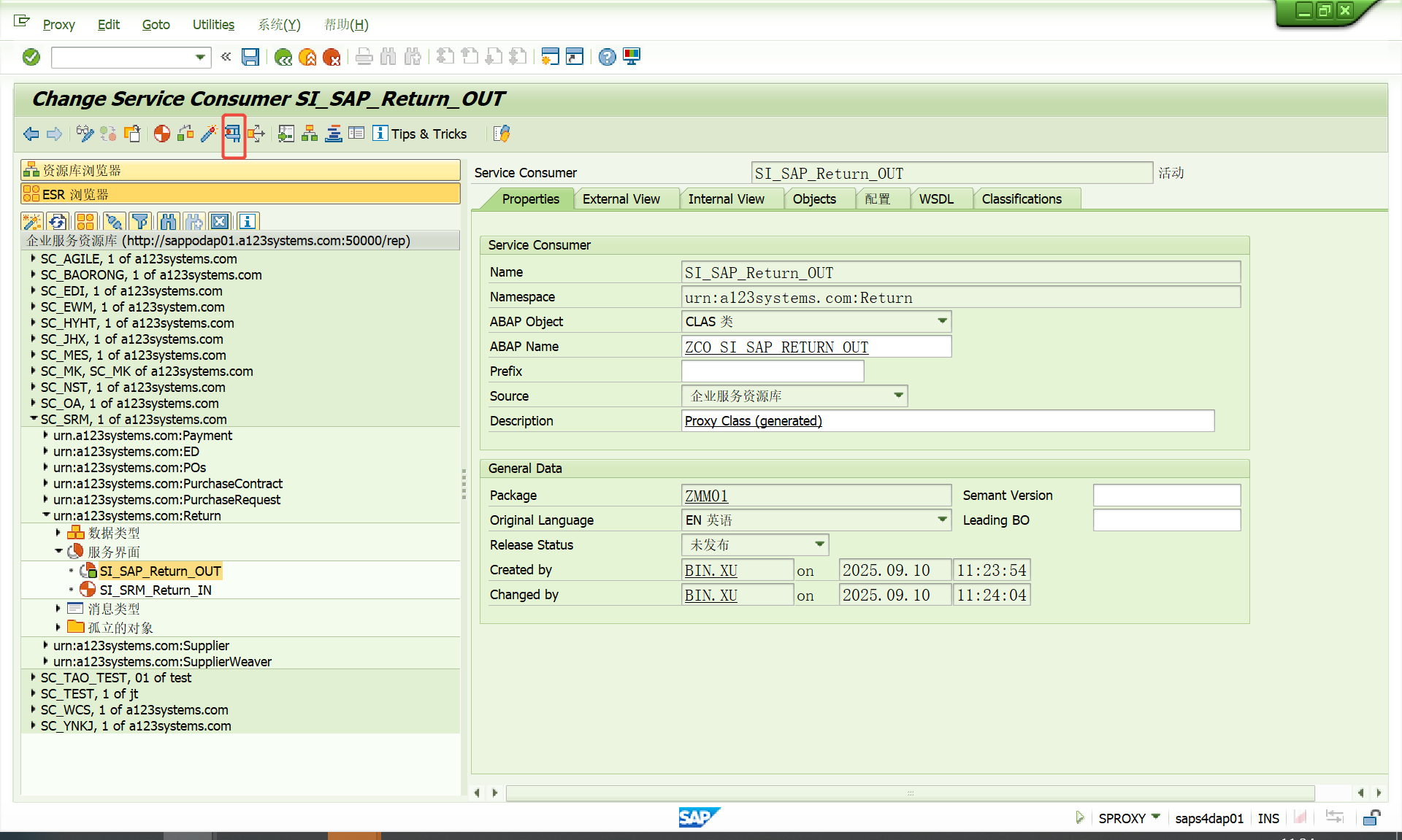Click the green Back navigation icon
1402x840 pixels.
[283, 57]
